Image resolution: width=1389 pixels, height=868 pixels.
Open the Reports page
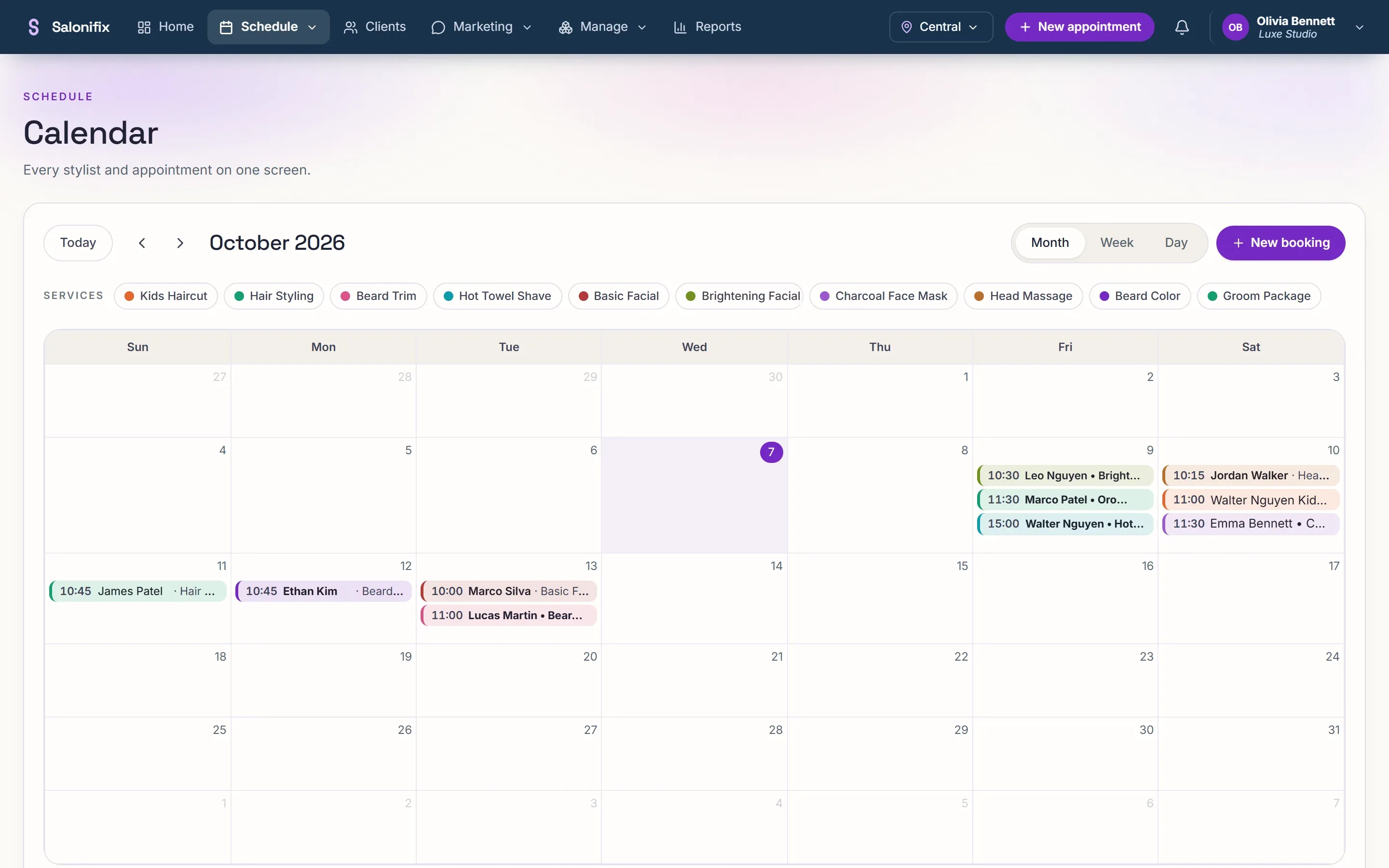pos(707,27)
